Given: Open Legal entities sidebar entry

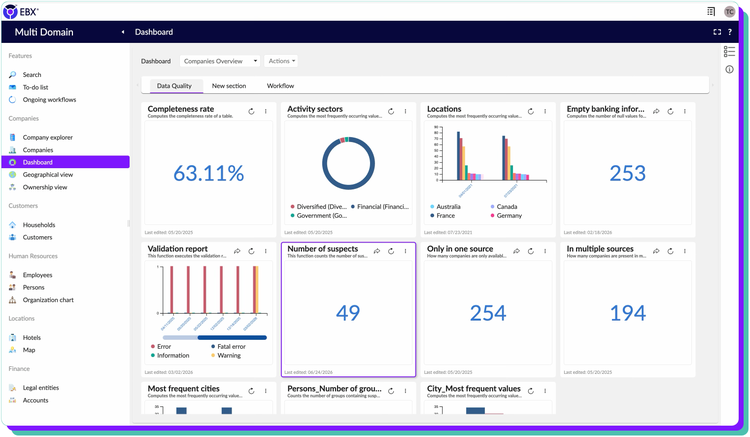Looking at the screenshot, I should tap(41, 388).
